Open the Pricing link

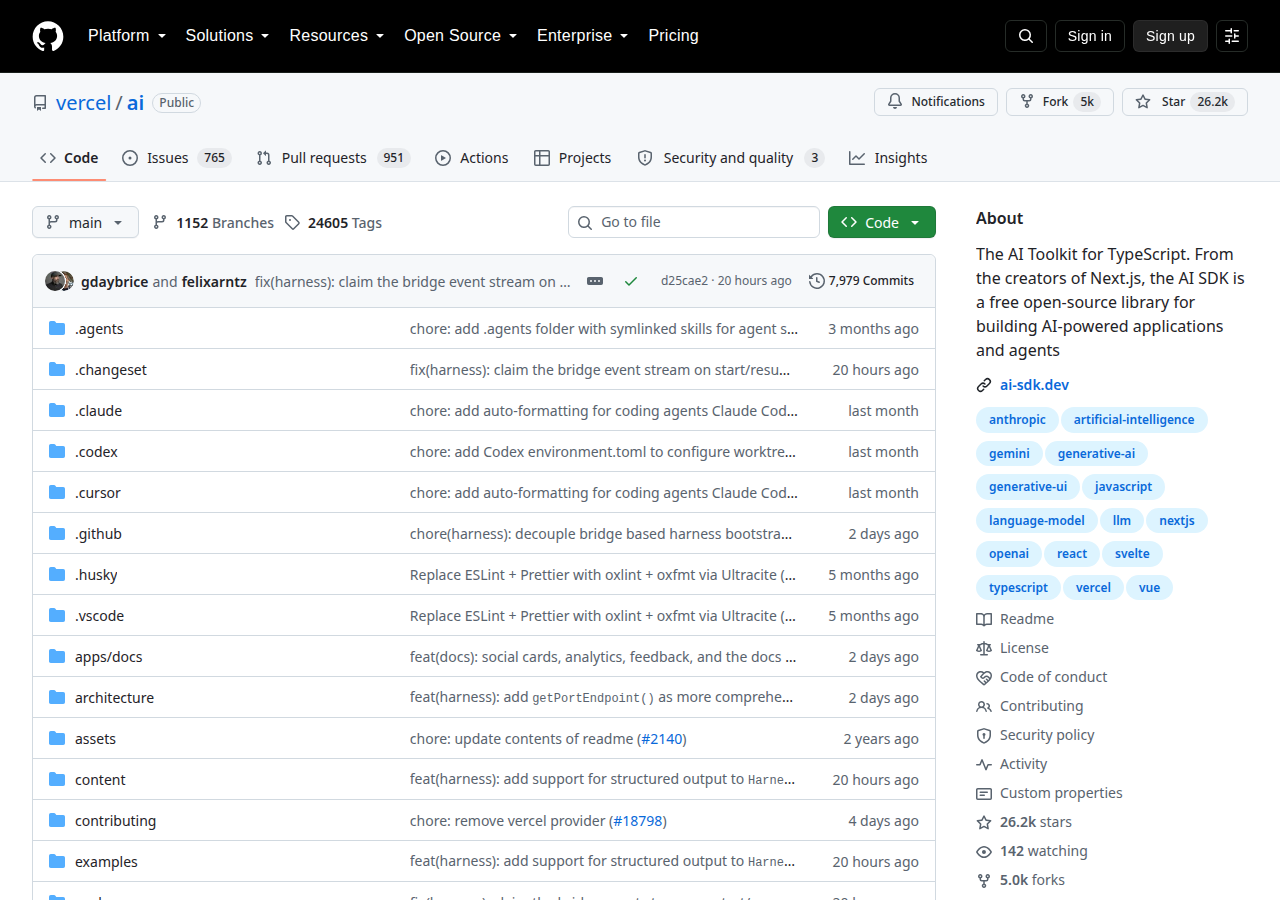pyautogui.click(x=673, y=36)
